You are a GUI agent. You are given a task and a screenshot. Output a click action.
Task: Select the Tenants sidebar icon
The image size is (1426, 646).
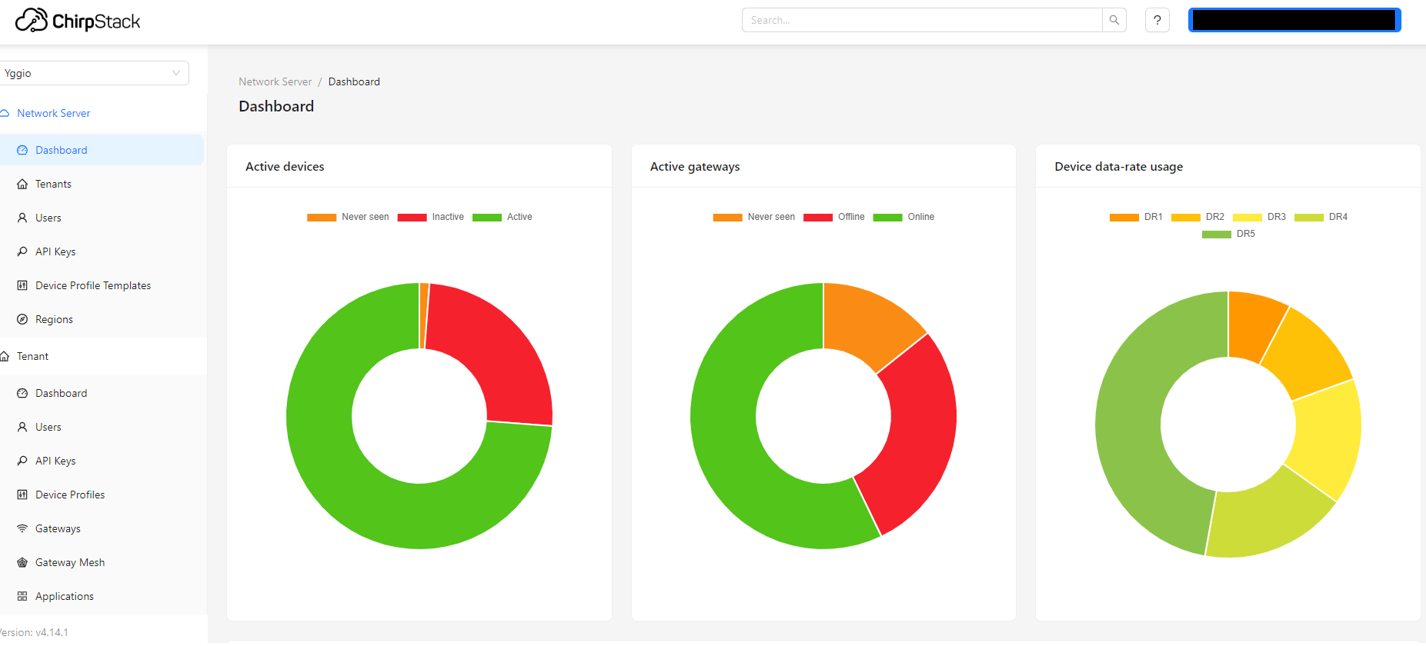(x=22, y=183)
